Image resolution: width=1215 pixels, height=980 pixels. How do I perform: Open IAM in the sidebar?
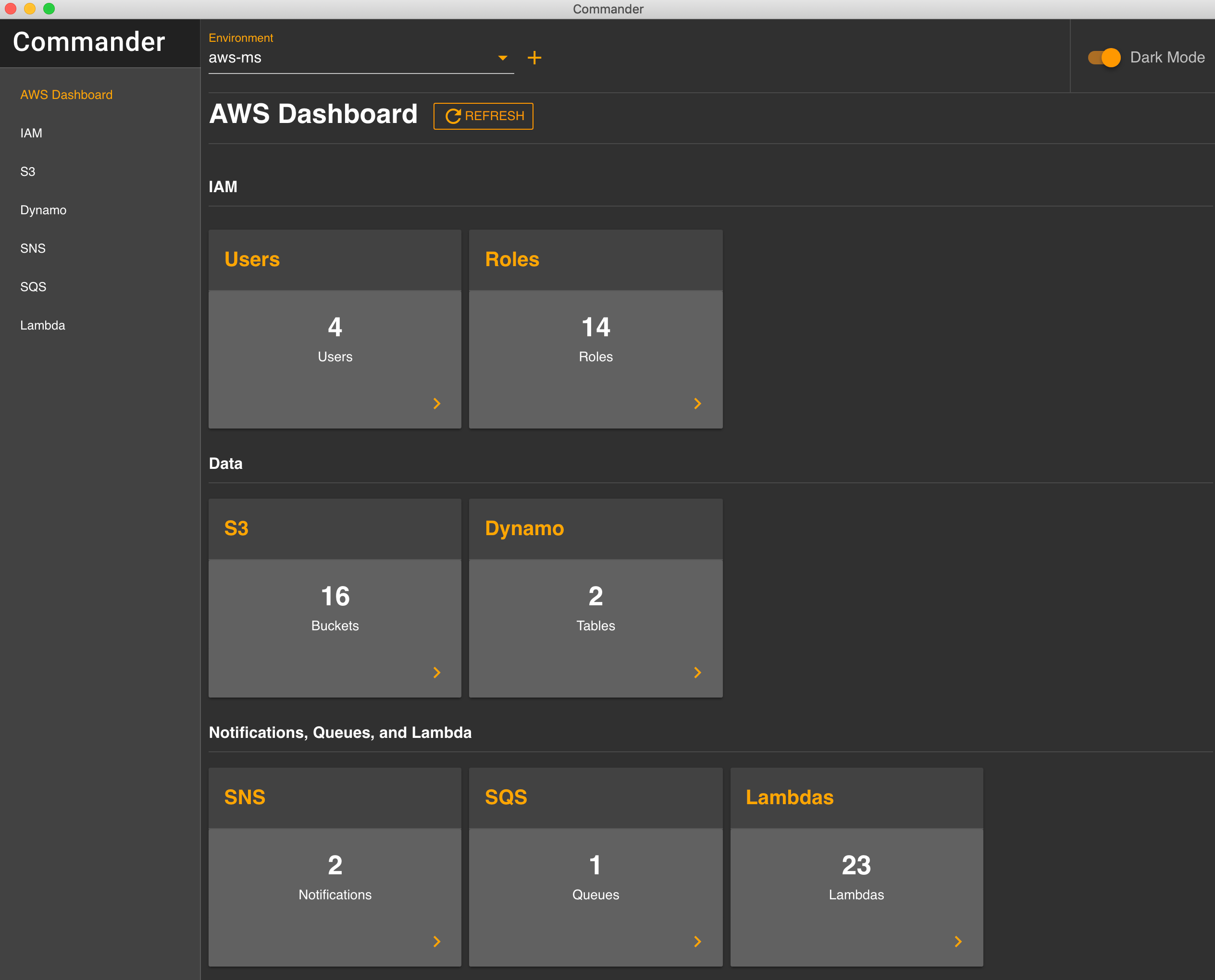(x=31, y=133)
